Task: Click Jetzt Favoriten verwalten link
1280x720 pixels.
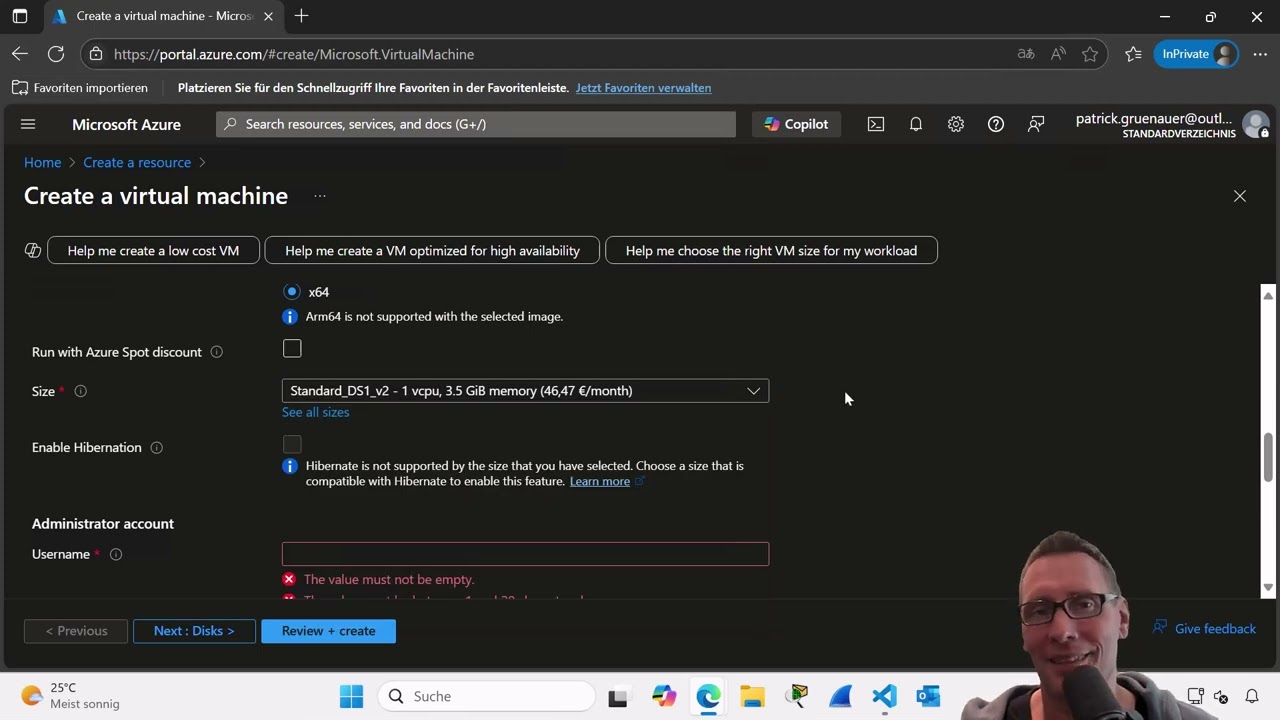Action: 643,88
